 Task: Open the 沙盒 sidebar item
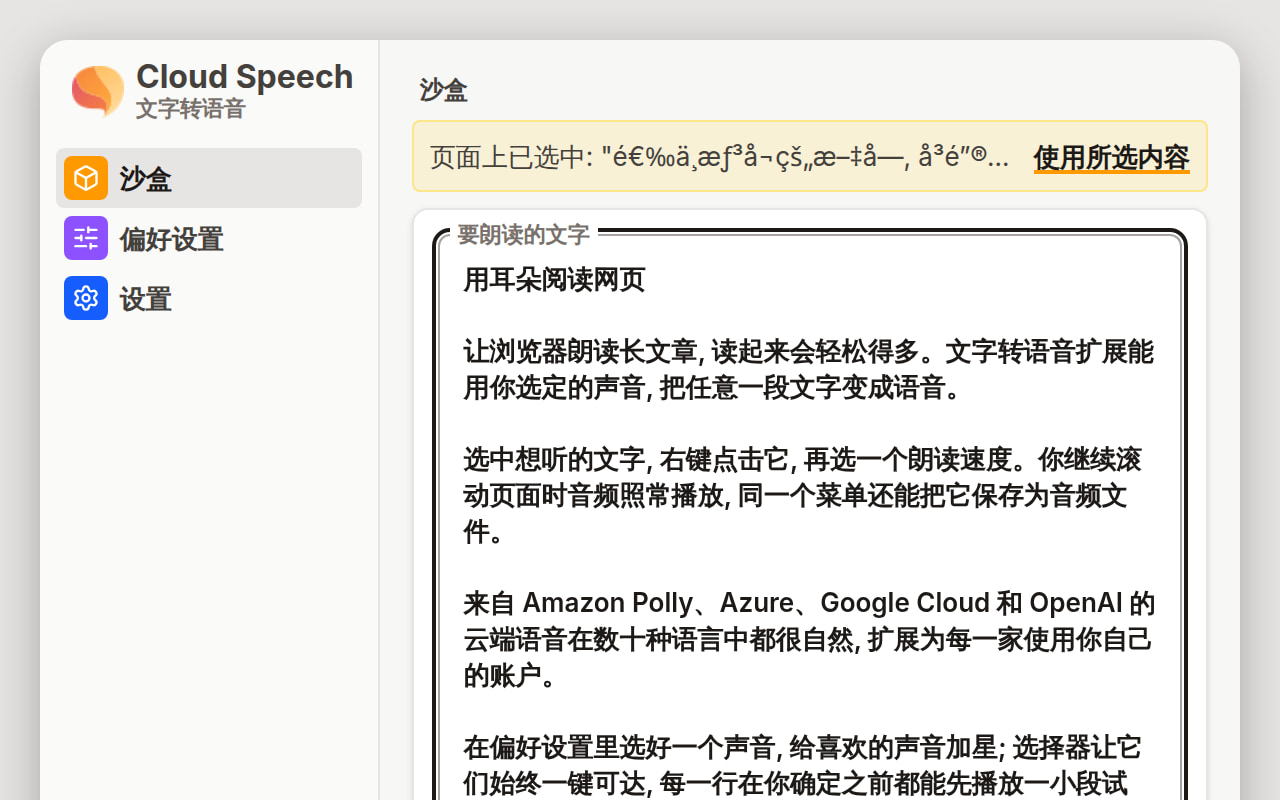209,178
